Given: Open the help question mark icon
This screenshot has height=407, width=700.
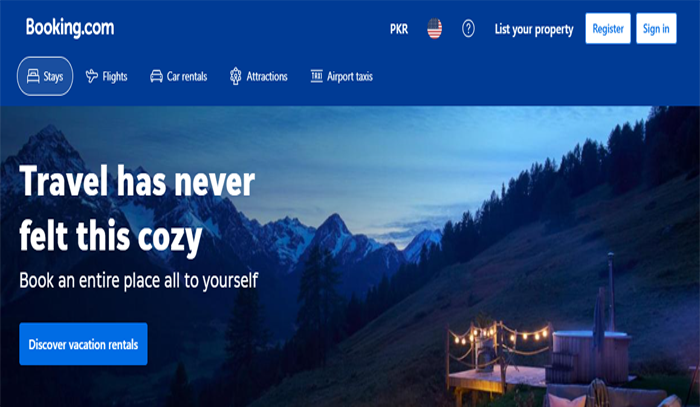Looking at the screenshot, I should click(x=468, y=29).
